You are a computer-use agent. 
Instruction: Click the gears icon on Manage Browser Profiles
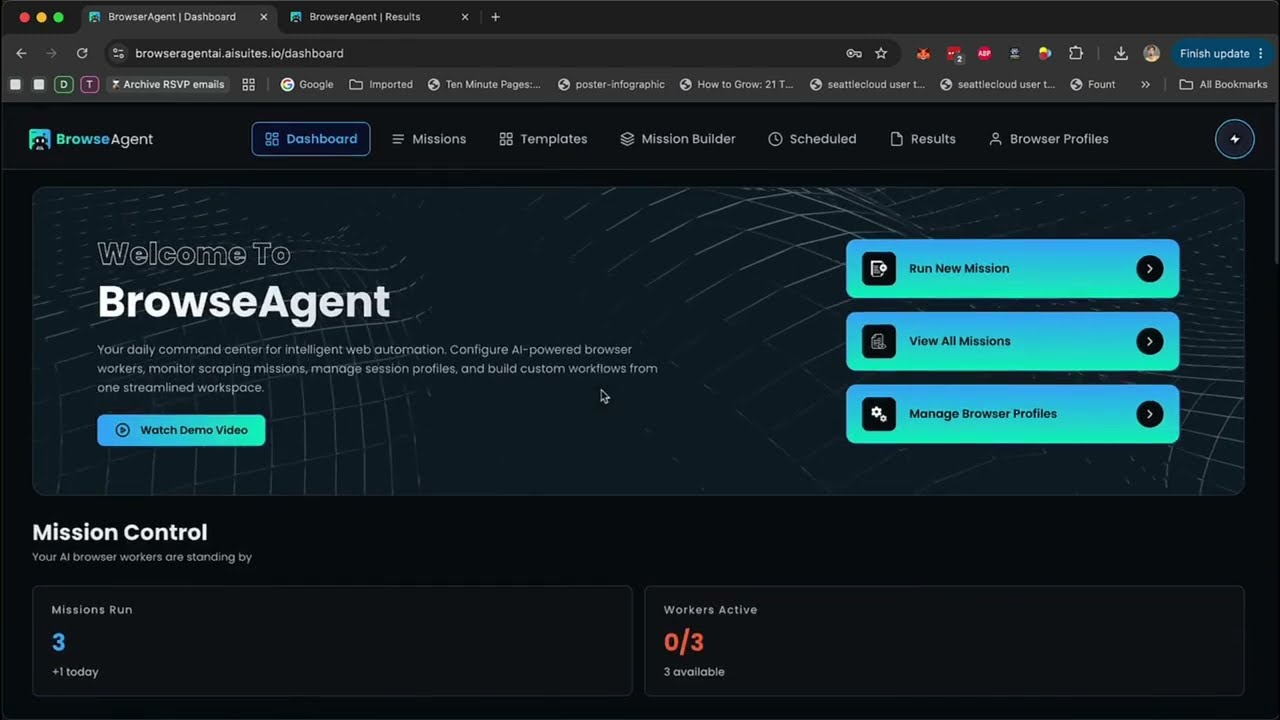878,414
